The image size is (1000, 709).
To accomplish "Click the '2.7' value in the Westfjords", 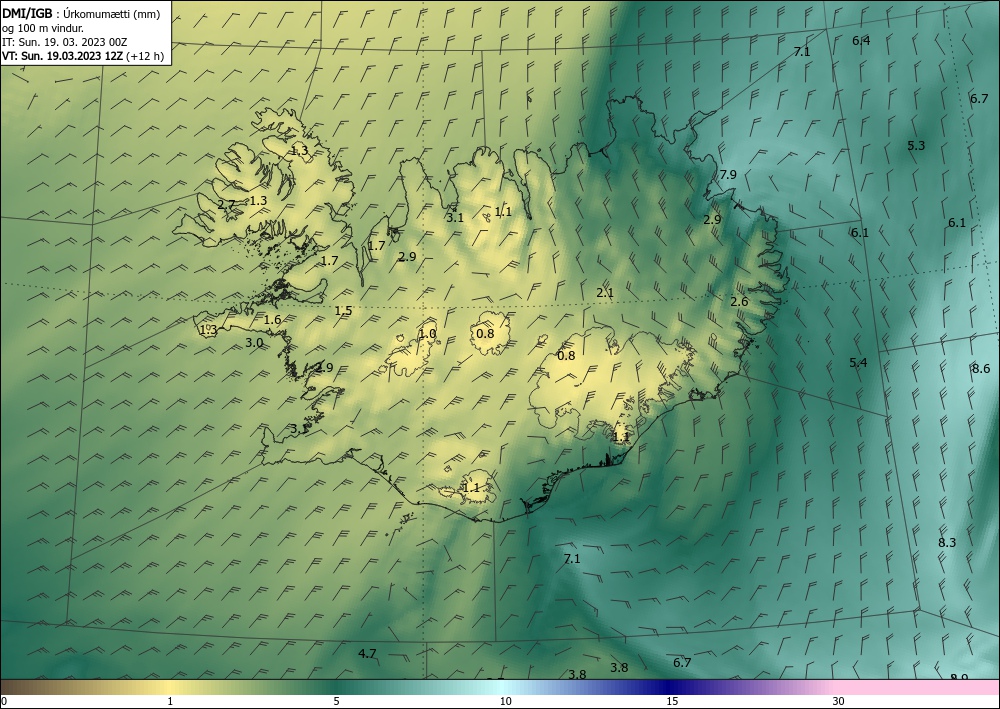I will (226, 205).
